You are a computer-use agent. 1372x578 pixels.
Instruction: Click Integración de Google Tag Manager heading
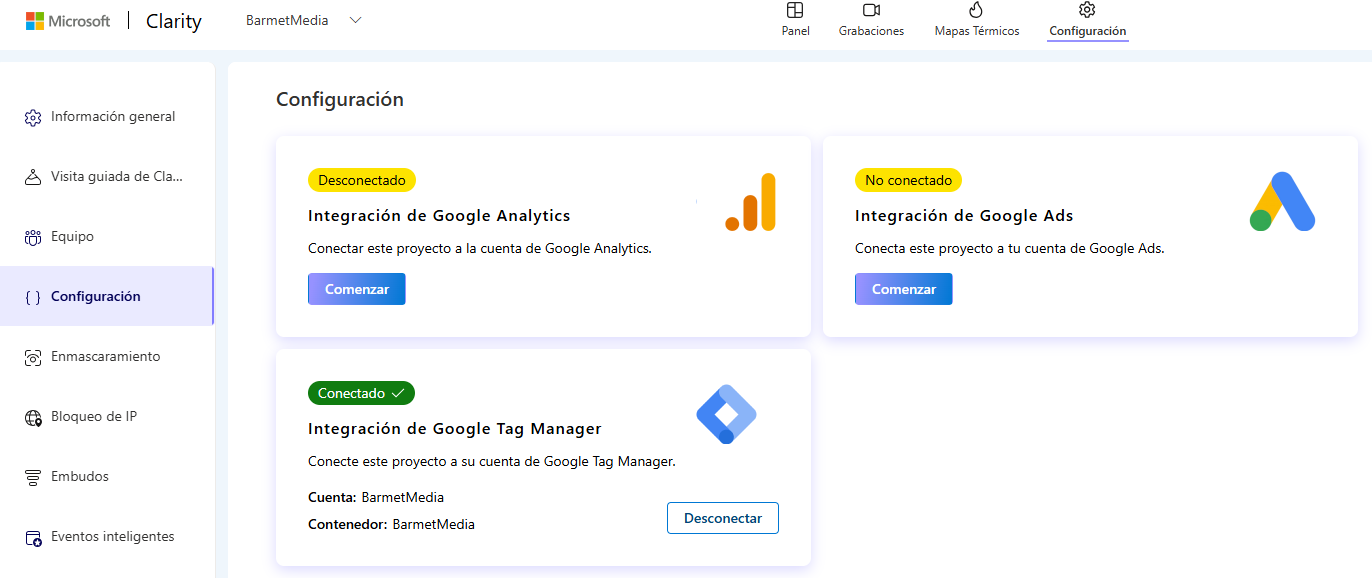[x=455, y=428]
